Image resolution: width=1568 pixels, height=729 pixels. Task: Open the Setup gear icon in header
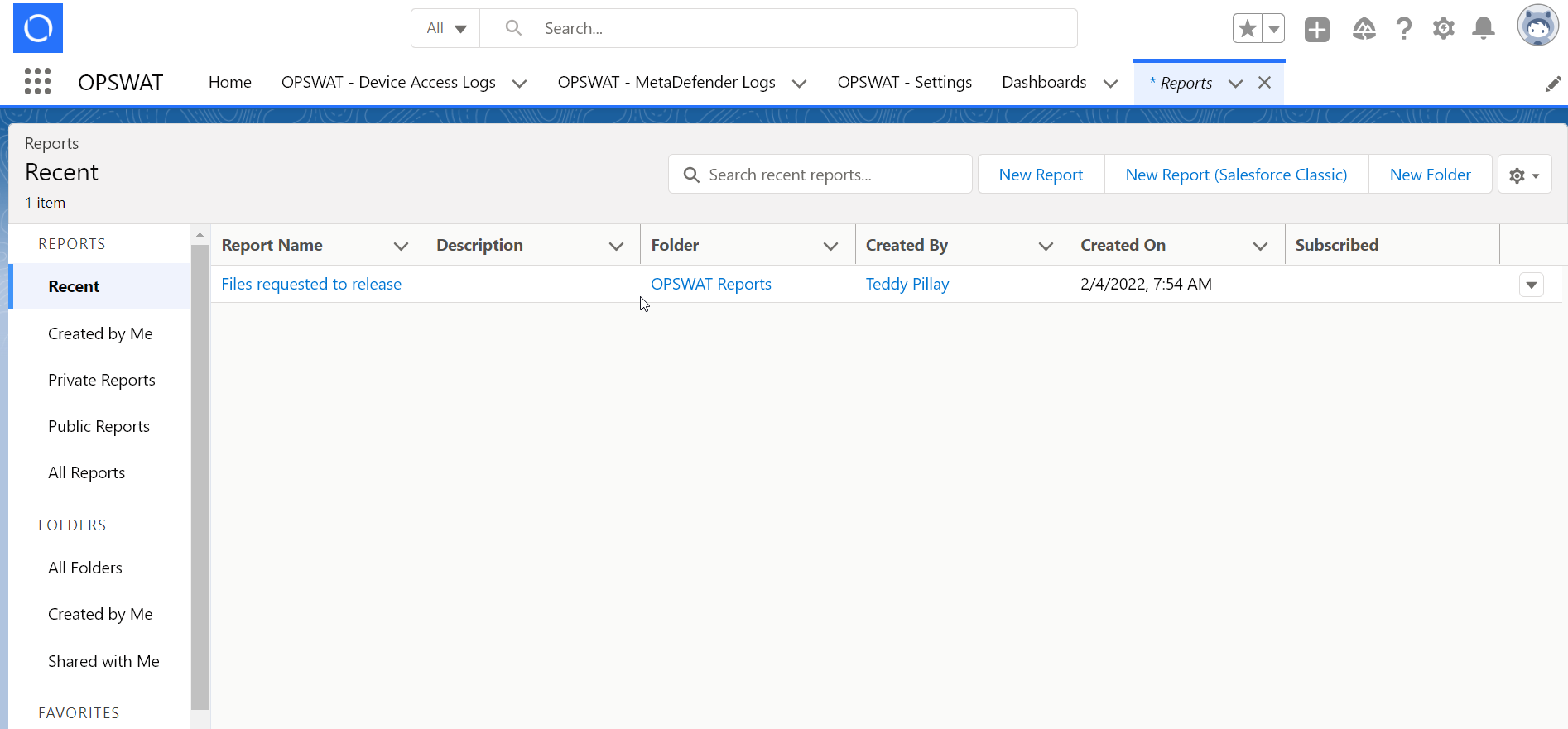pyautogui.click(x=1444, y=29)
